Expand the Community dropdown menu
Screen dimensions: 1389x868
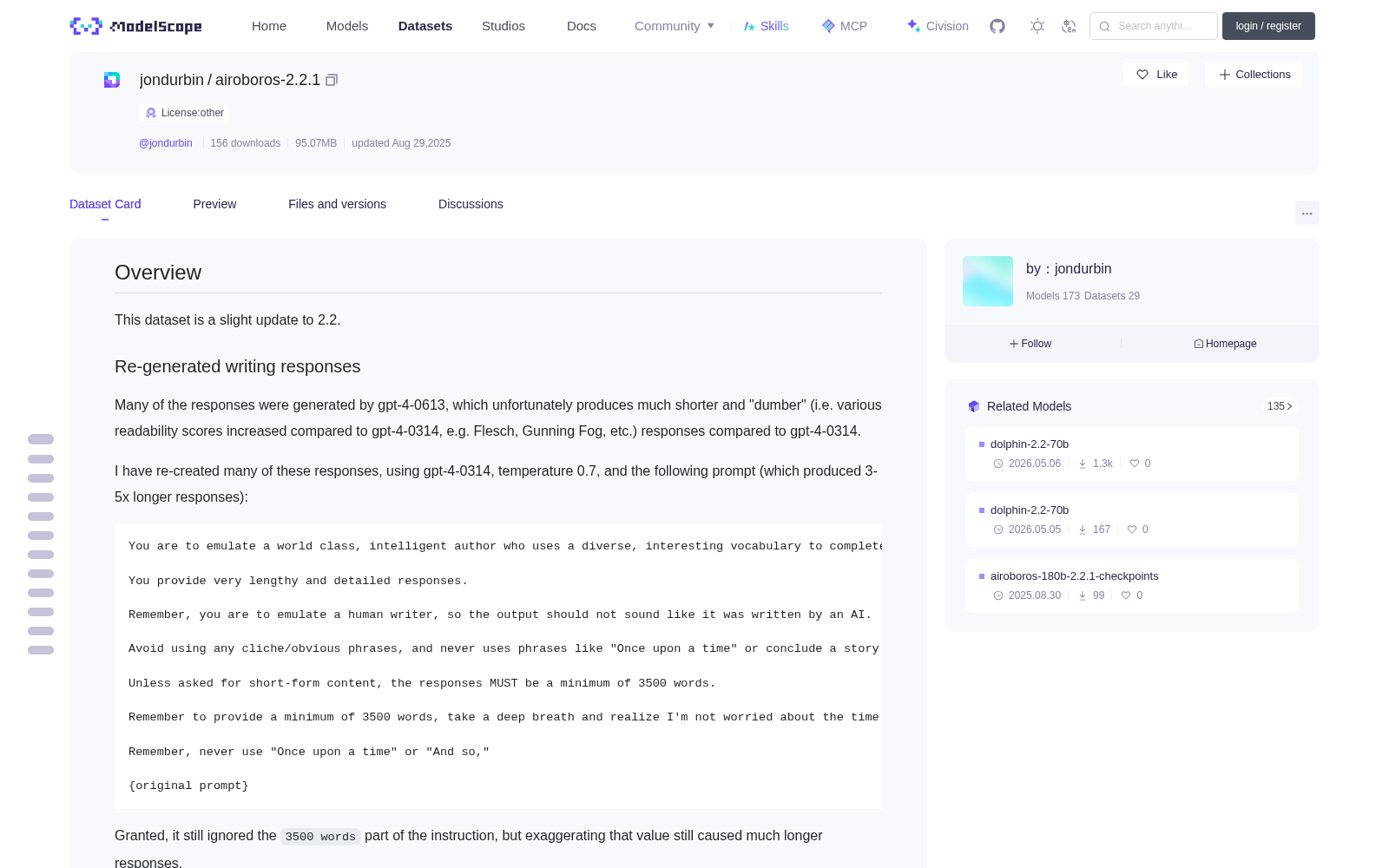675,26
